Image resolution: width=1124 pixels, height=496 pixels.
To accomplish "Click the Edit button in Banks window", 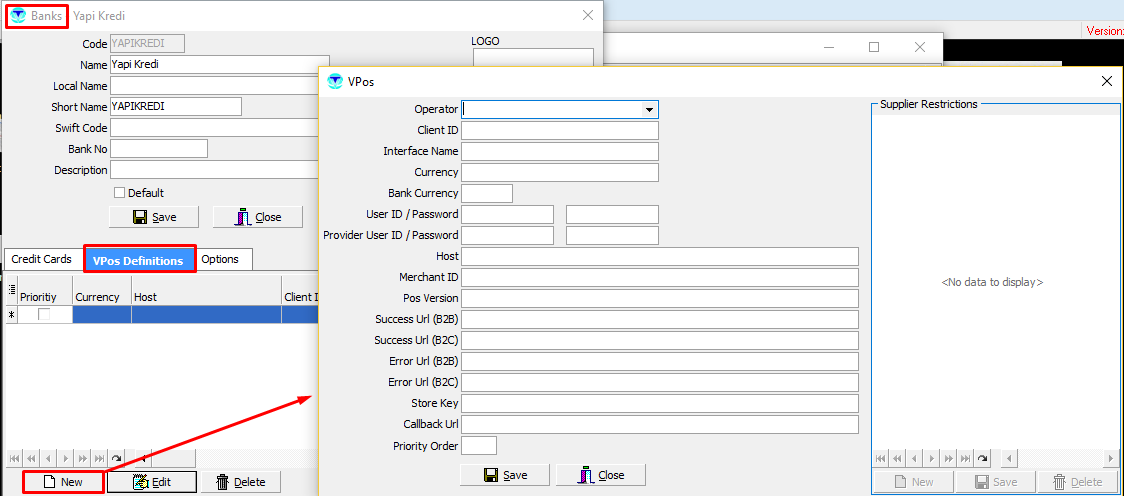I will pos(152,481).
